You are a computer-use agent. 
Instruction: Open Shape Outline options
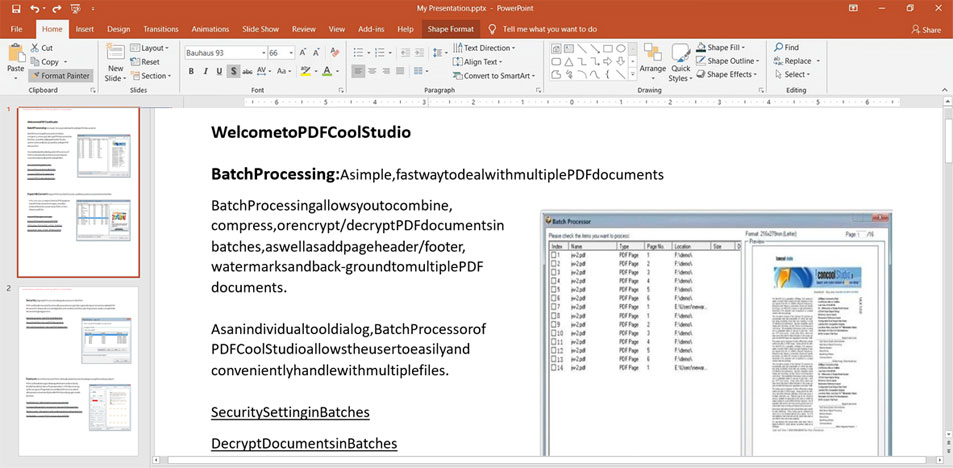point(728,61)
